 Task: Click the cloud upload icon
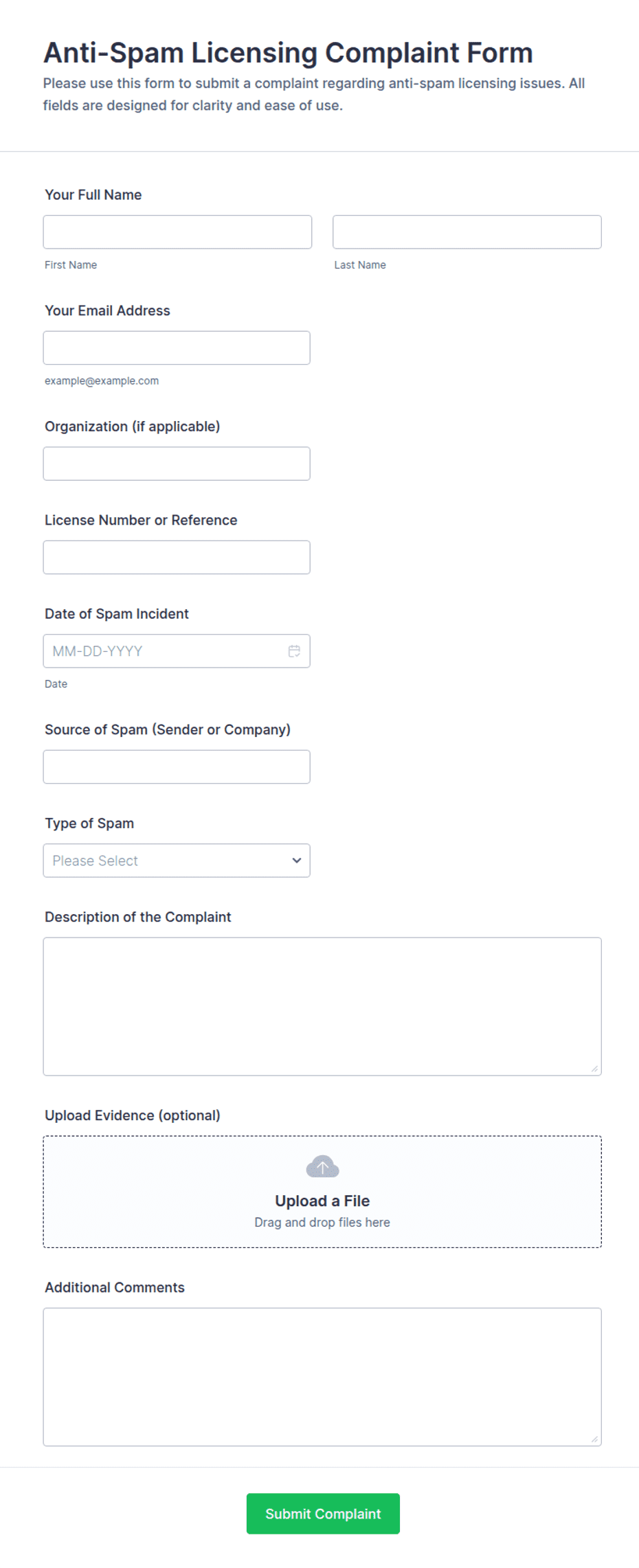[x=322, y=1166]
